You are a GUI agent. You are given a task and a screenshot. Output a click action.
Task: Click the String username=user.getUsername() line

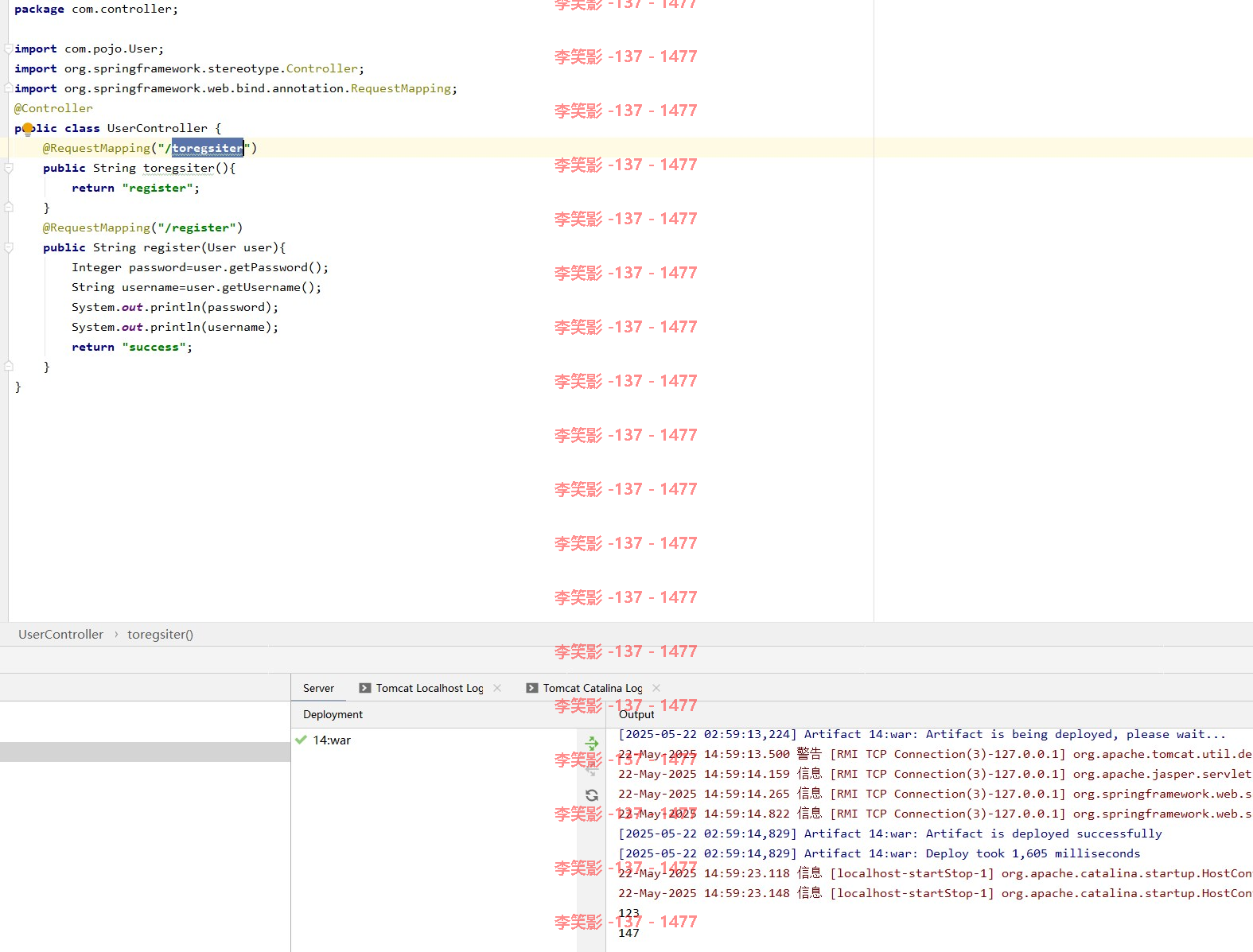(197, 287)
